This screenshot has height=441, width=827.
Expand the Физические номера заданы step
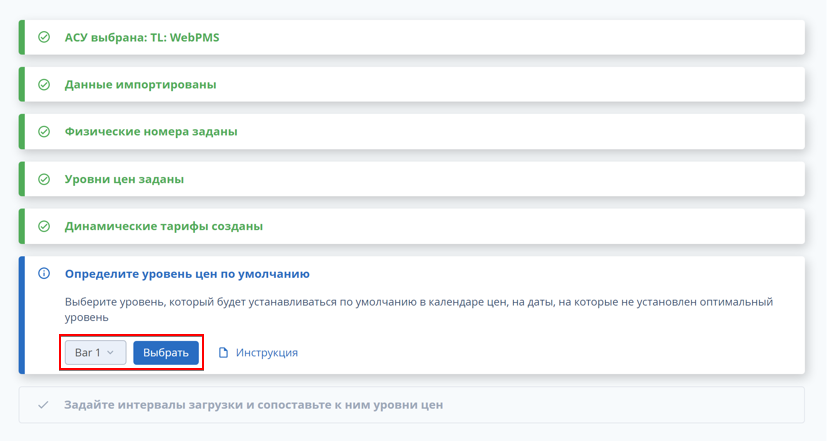pos(412,131)
